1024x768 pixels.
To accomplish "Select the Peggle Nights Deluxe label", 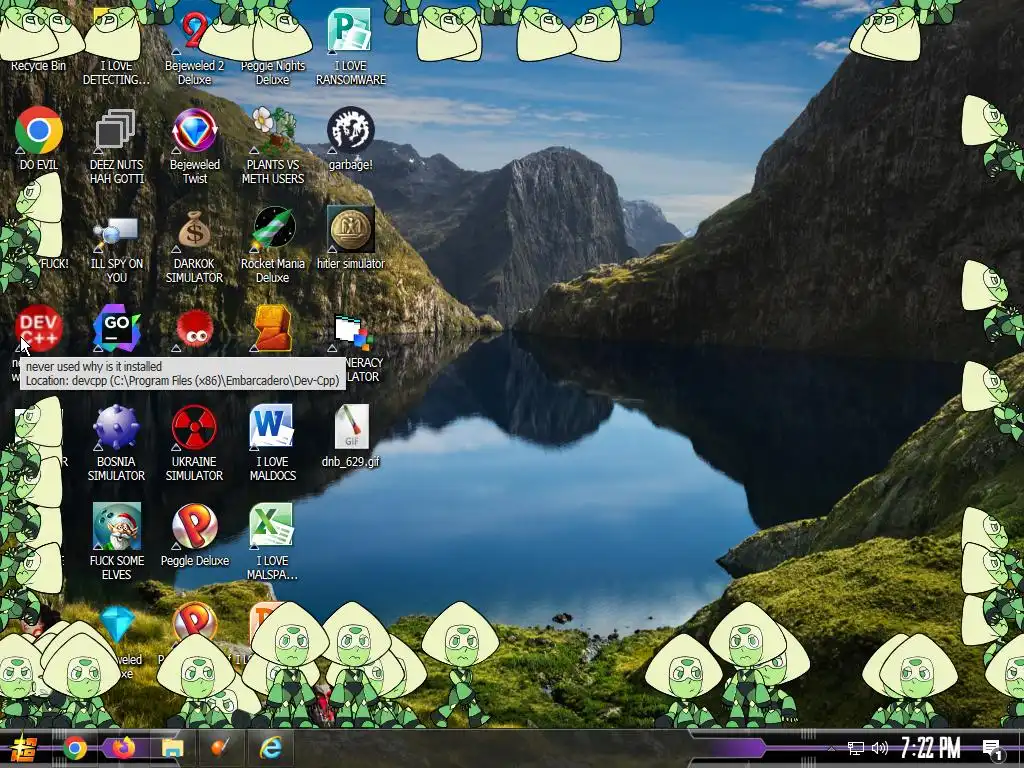I will (x=273, y=72).
